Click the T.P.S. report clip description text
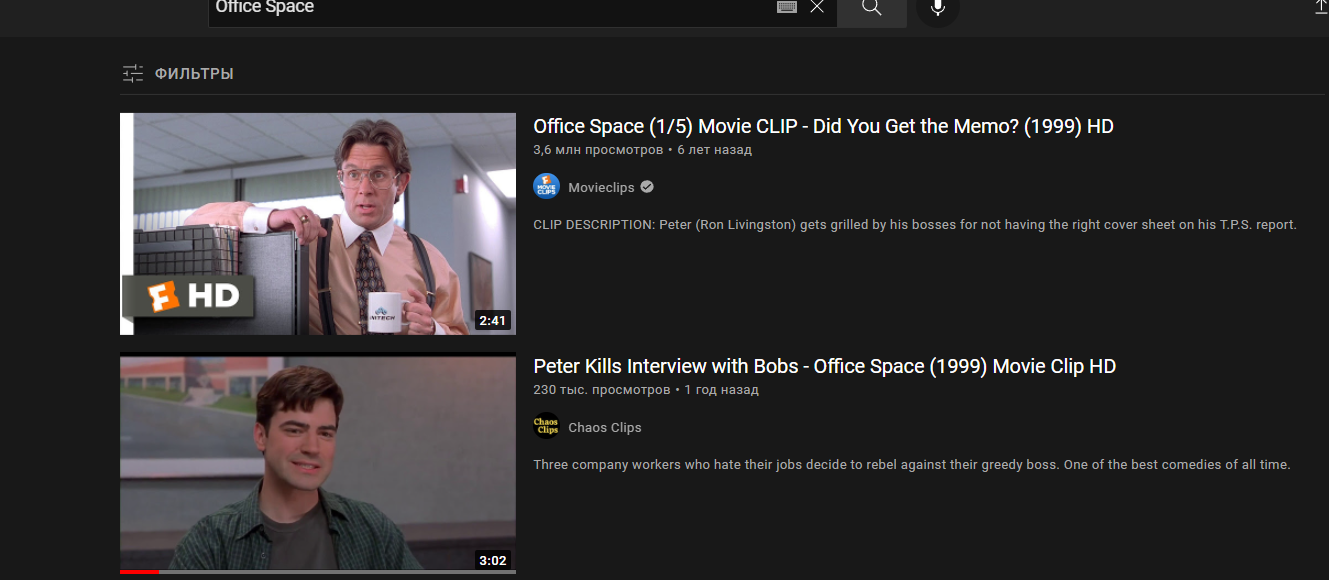Viewport: 1329px width, 580px height. (915, 225)
